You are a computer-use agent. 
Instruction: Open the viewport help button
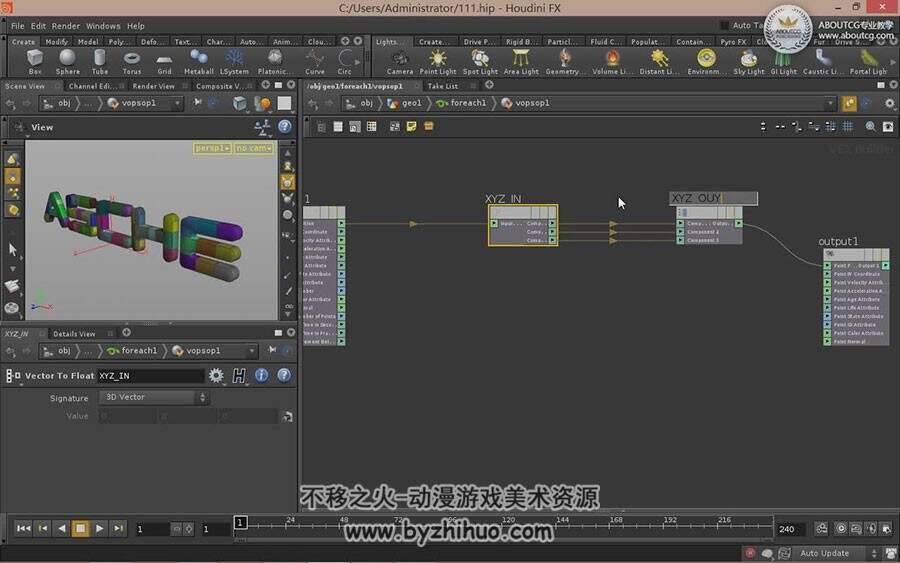click(x=285, y=127)
